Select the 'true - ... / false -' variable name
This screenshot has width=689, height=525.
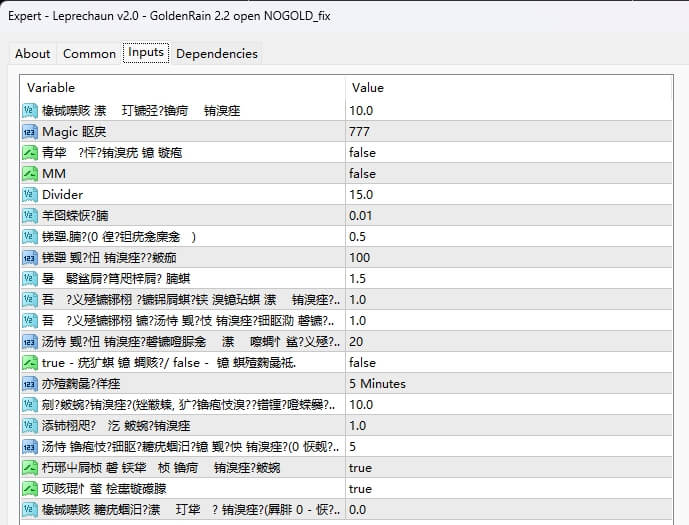pyautogui.click(x=169, y=363)
